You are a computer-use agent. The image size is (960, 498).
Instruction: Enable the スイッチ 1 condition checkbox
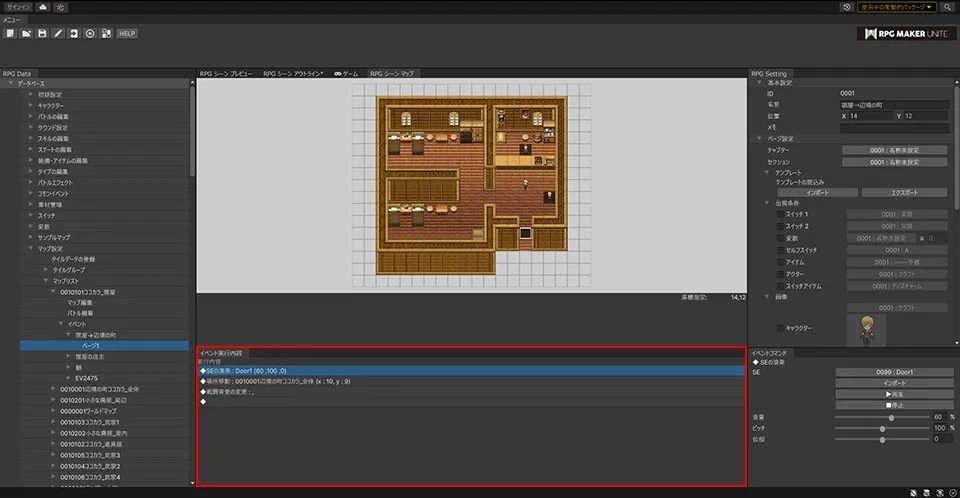tap(781, 214)
